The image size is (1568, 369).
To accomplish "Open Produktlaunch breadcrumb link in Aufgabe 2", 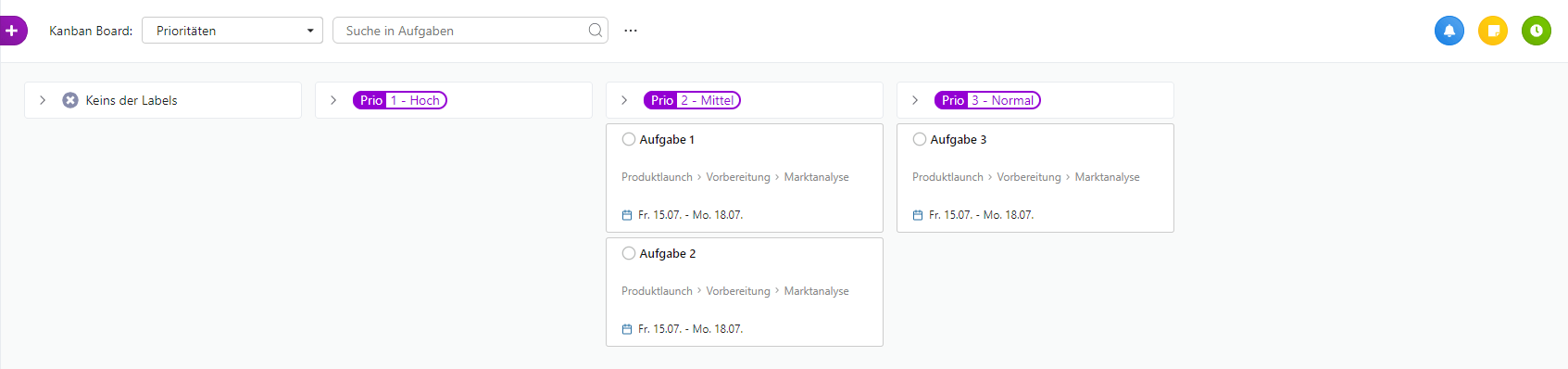I will click(657, 291).
